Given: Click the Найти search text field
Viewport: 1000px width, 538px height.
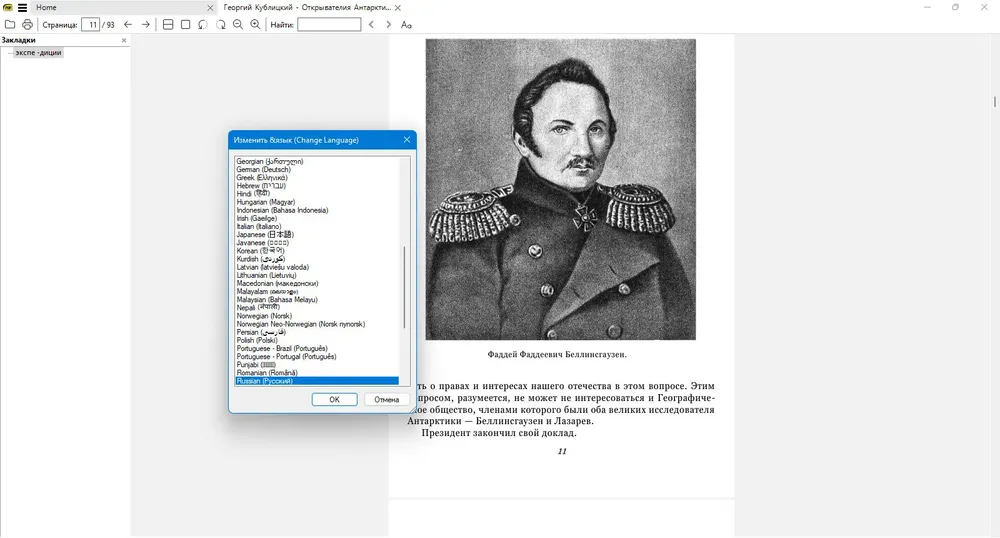Looking at the screenshot, I should tap(329, 24).
